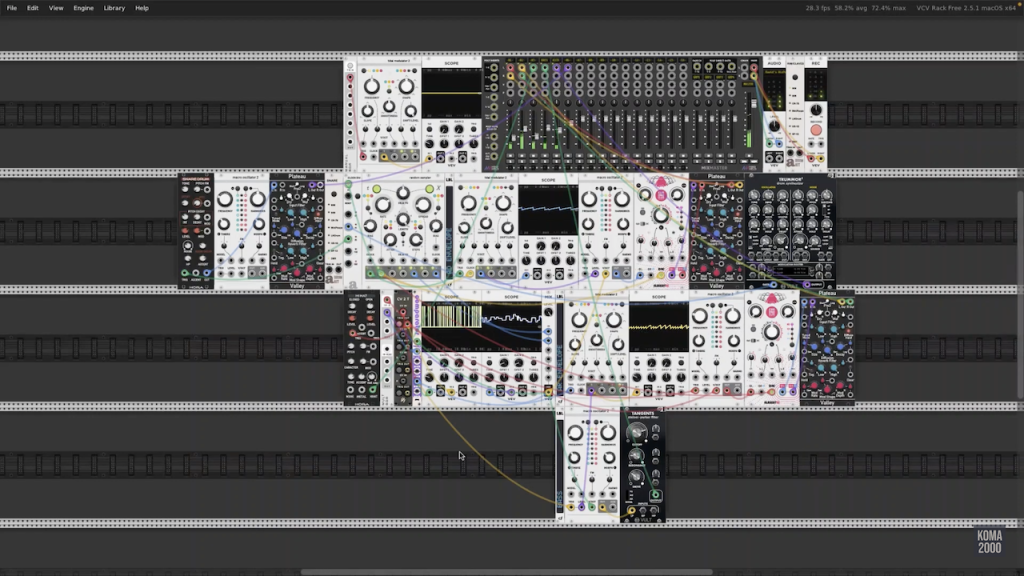The height and width of the screenshot is (576, 1024).
Task: Click large center knob on middle-row pink module
Action: coord(661,216)
